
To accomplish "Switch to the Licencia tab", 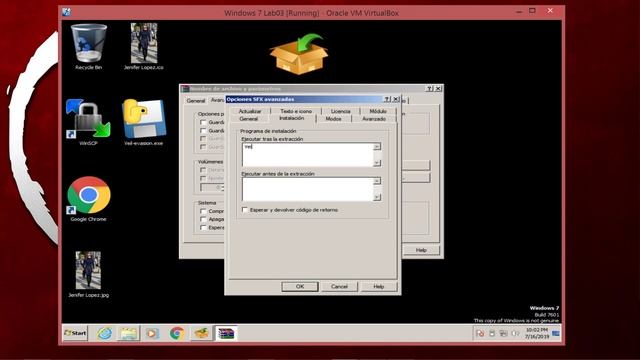I will click(x=340, y=111).
